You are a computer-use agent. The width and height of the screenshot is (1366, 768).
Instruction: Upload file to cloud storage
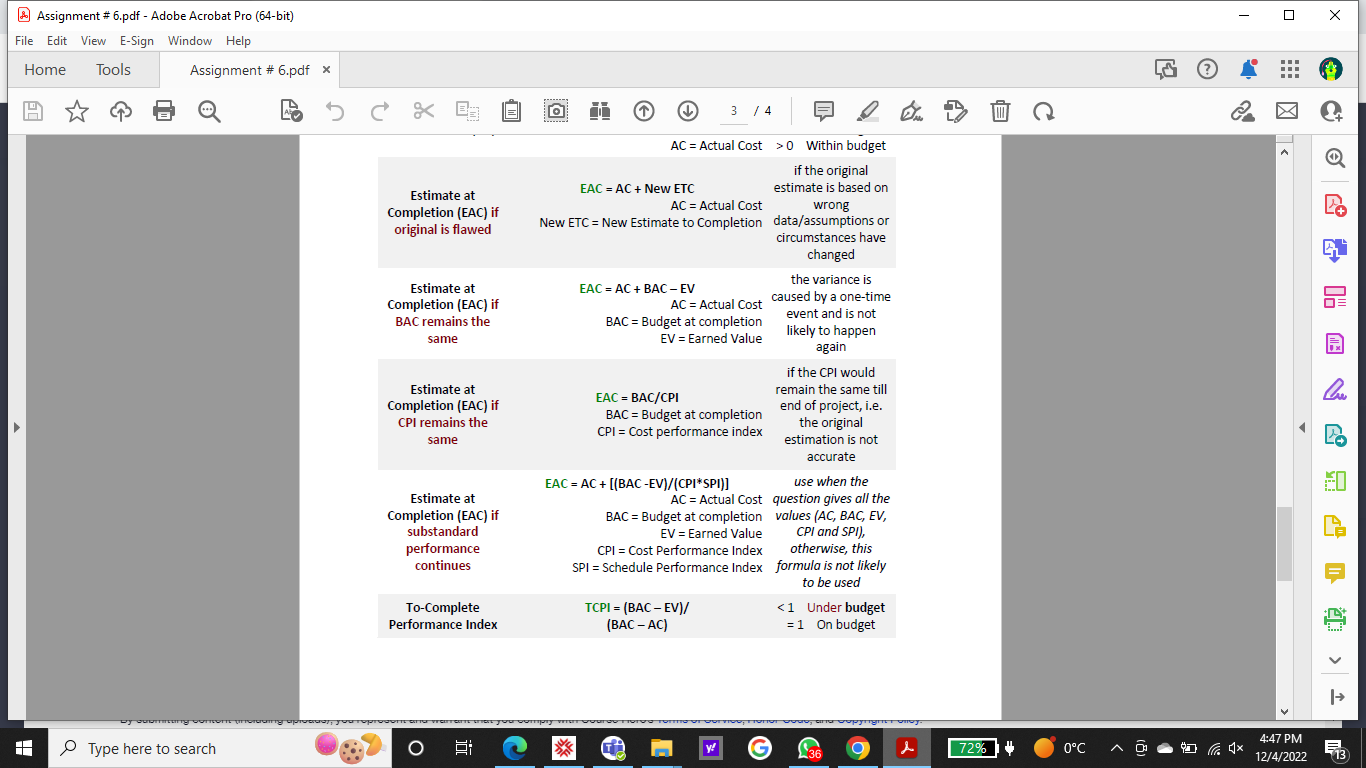pyautogui.click(x=121, y=111)
